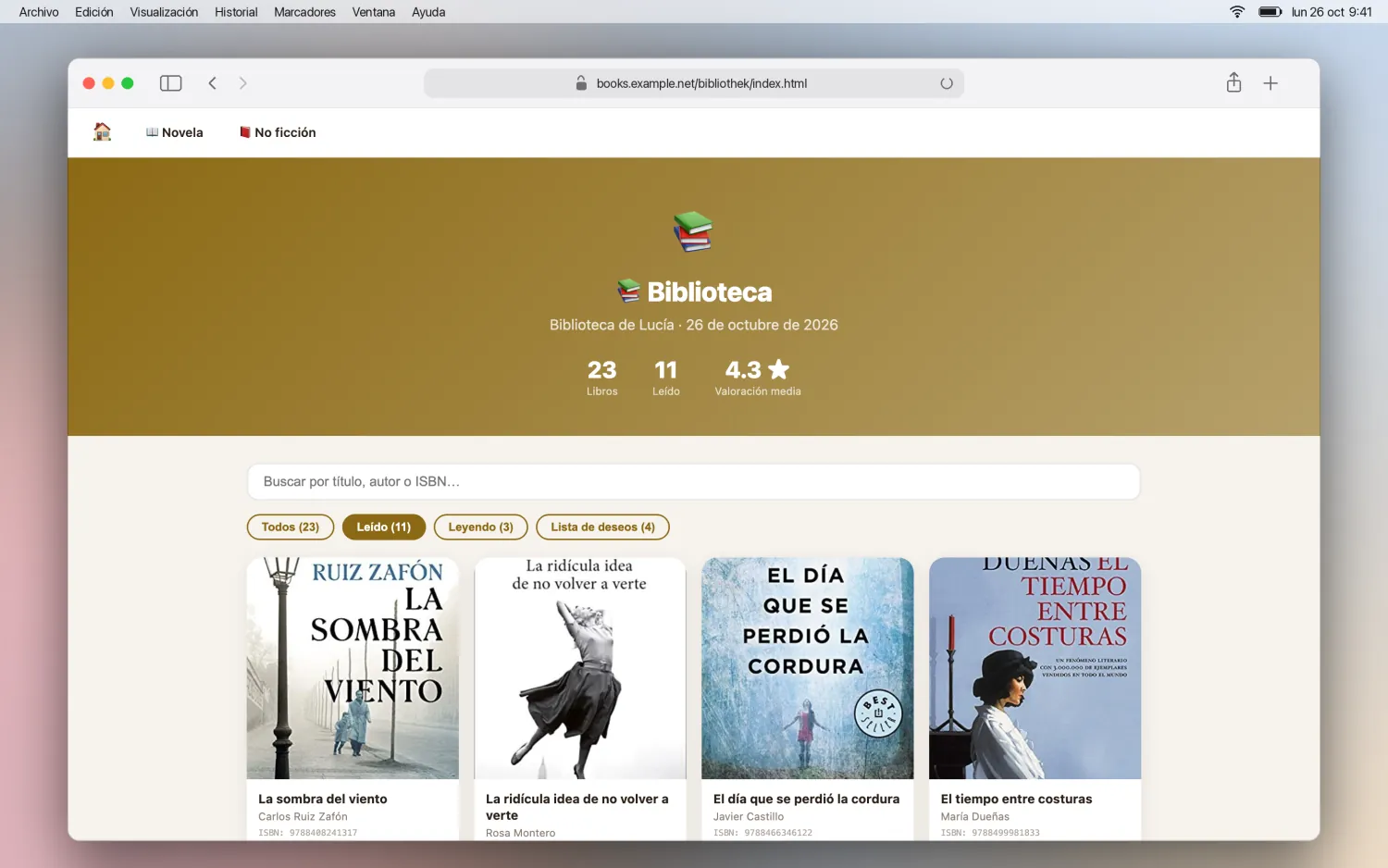Click the home house icon
Screen dimensions: 1388x868
pos(102,132)
